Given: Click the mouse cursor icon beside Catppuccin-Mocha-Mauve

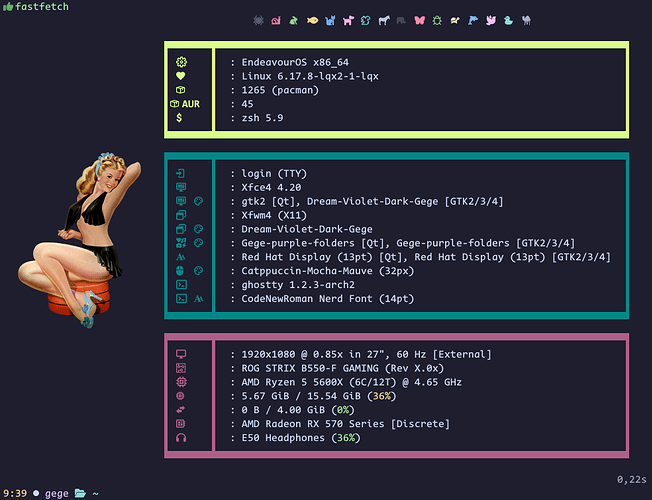Looking at the screenshot, I should (x=181, y=270).
